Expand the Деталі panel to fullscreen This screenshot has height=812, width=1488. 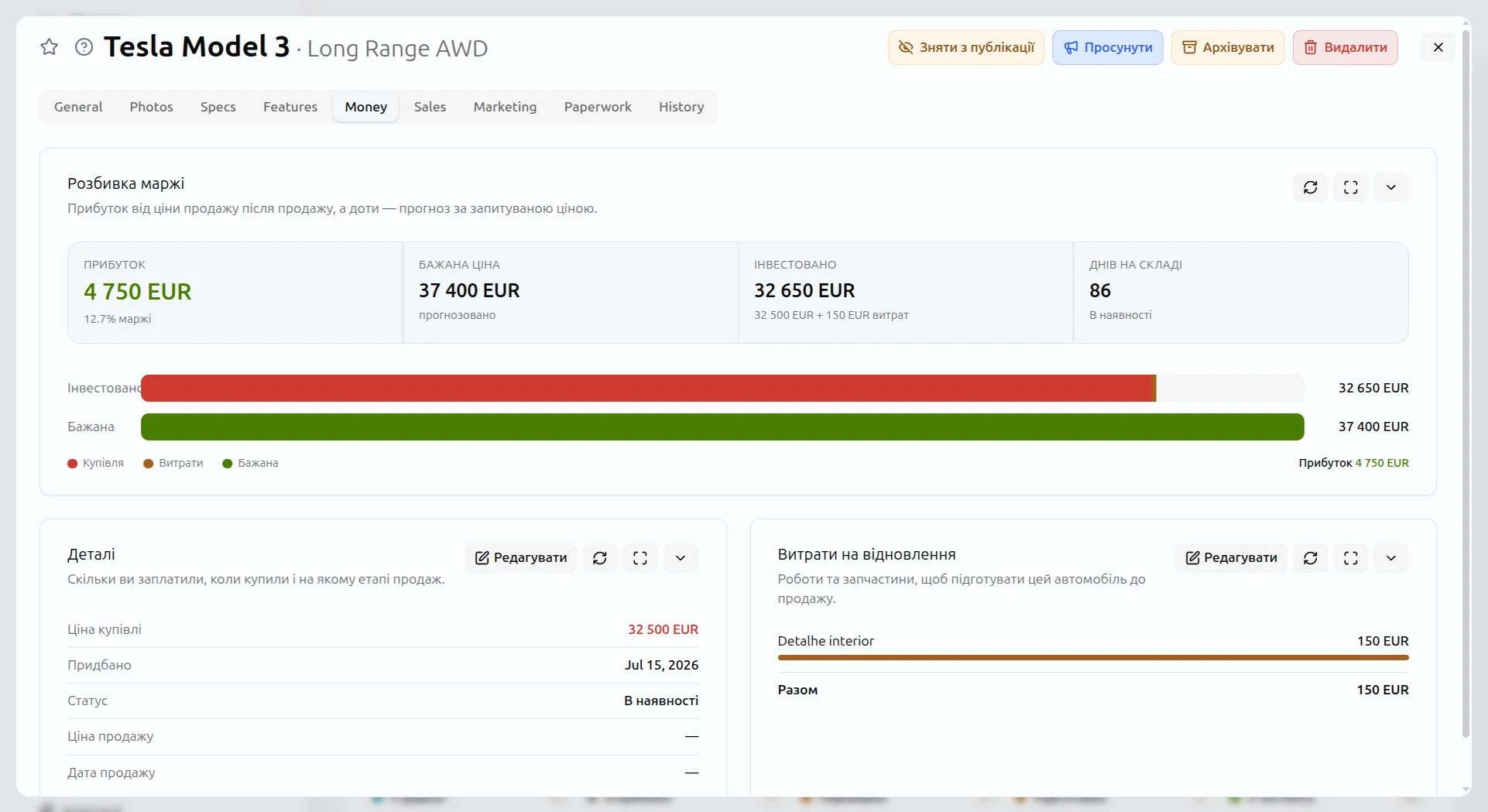[640, 558]
